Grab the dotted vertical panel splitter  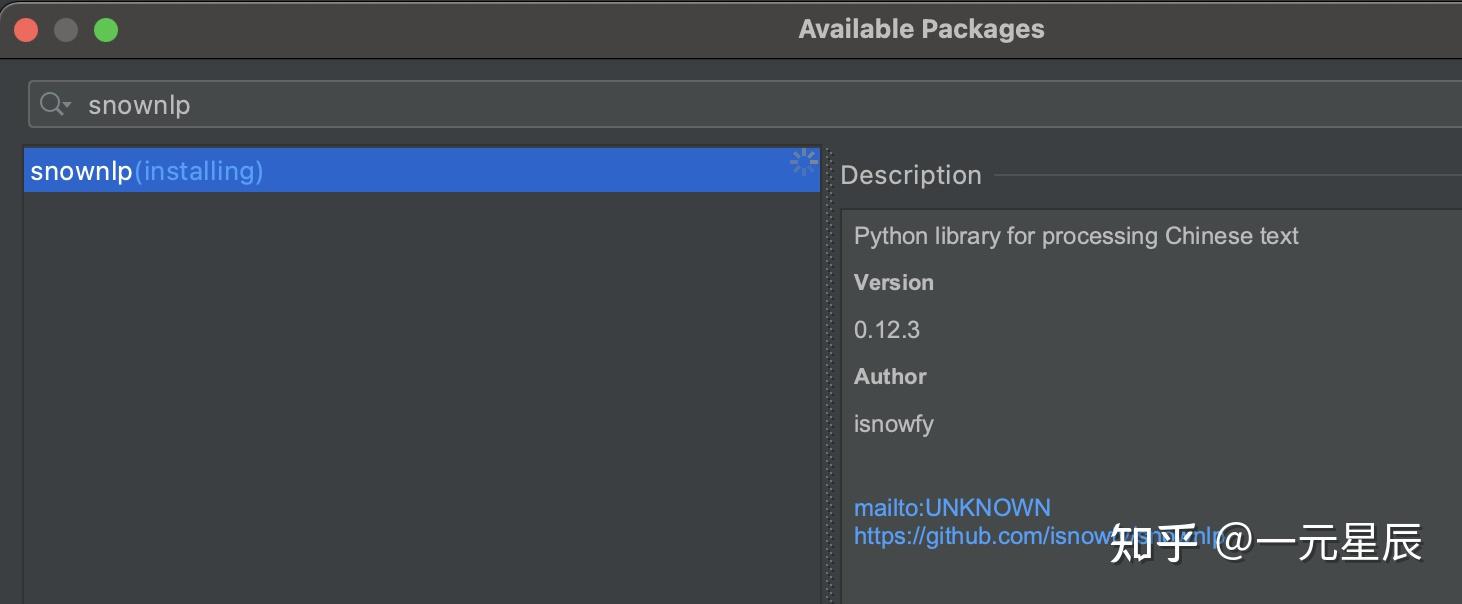pyautogui.click(x=828, y=380)
